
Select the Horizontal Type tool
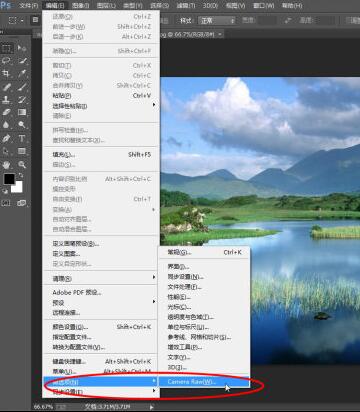click(22, 138)
